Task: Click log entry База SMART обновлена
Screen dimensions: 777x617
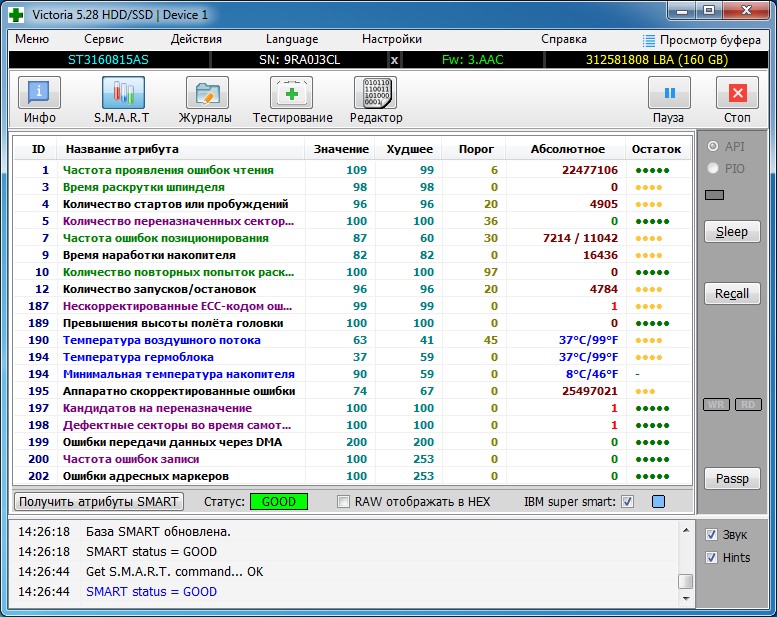Action: coord(158,532)
